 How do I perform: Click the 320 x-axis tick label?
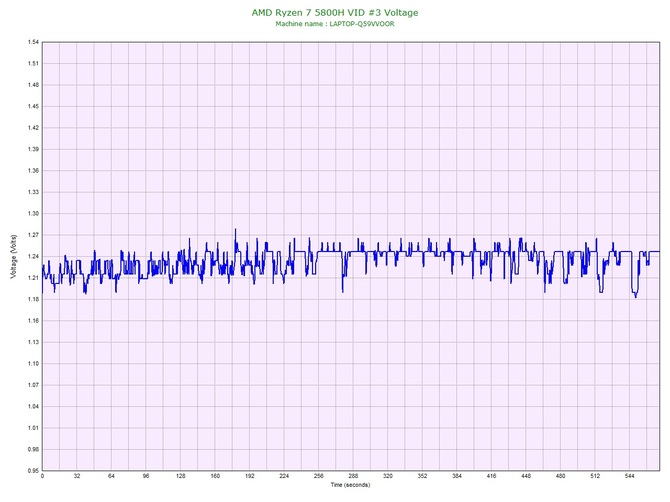tap(388, 476)
